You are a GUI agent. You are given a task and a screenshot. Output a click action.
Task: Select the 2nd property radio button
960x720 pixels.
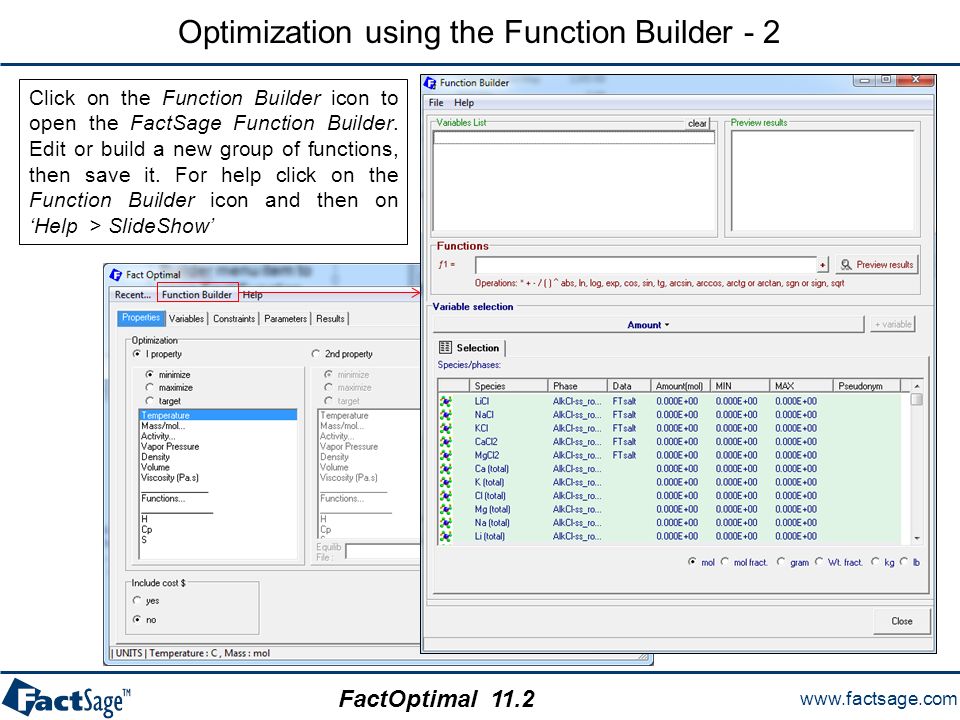tap(315, 354)
